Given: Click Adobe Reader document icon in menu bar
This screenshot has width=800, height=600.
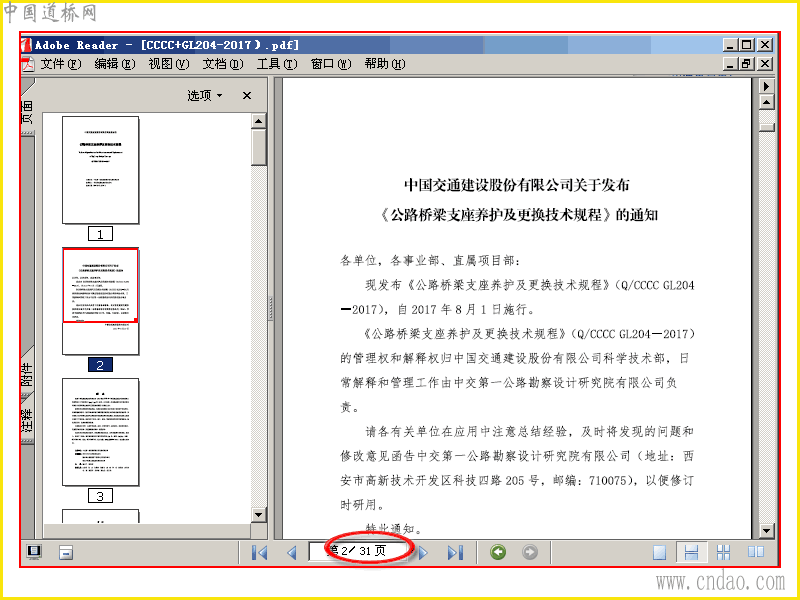Looking at the screenshot, I should [28, 64].
